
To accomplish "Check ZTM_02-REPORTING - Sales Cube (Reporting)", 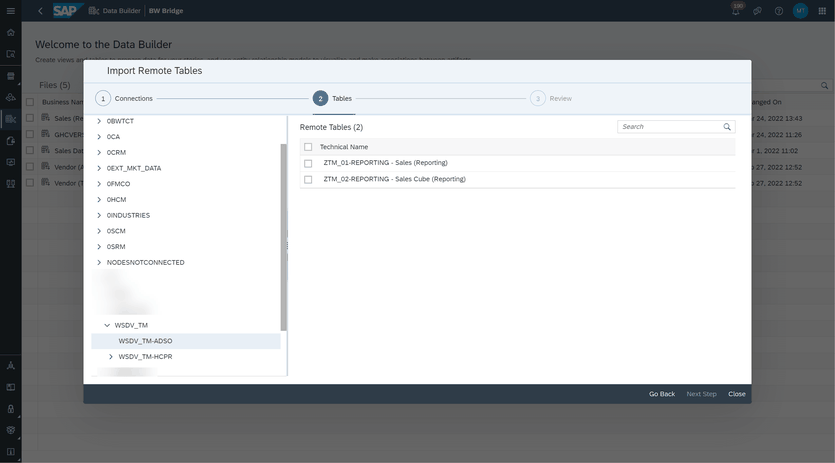I will 308,180.
